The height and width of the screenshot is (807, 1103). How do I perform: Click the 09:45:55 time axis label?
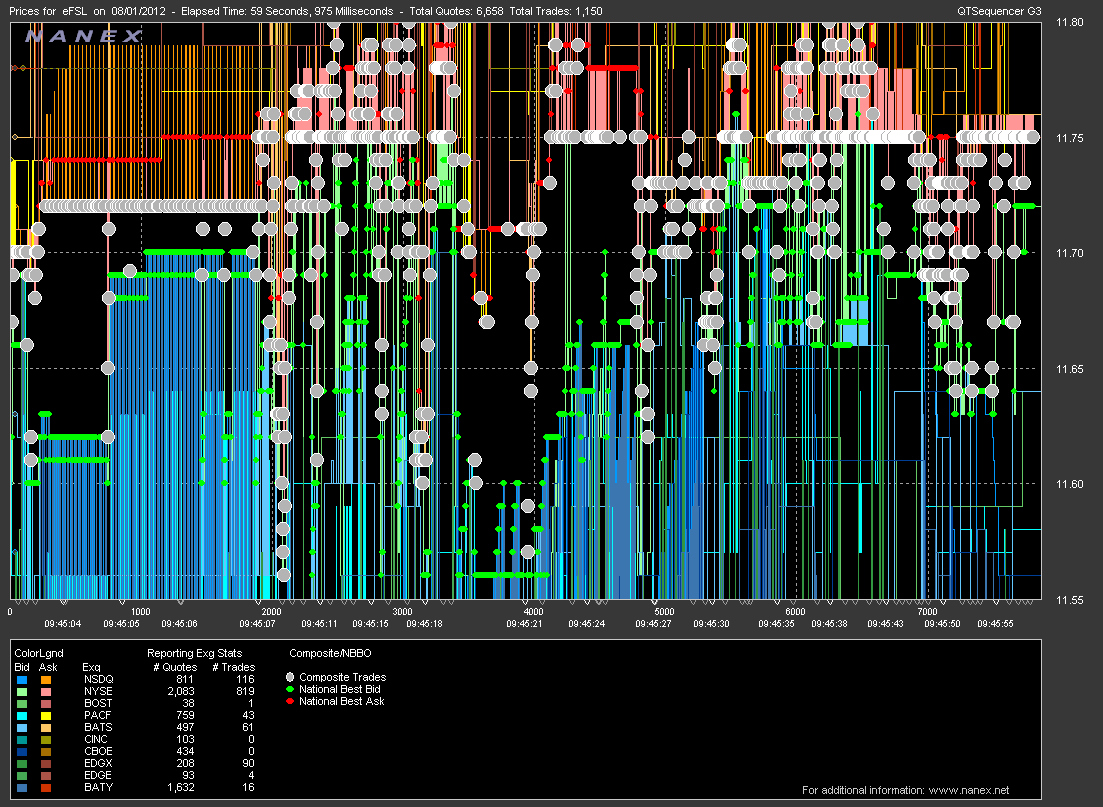click(x=995, y=623)
